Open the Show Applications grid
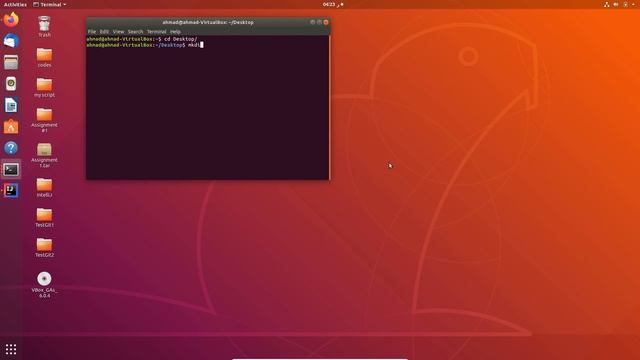640x360 pixels. tap(11, 349)
